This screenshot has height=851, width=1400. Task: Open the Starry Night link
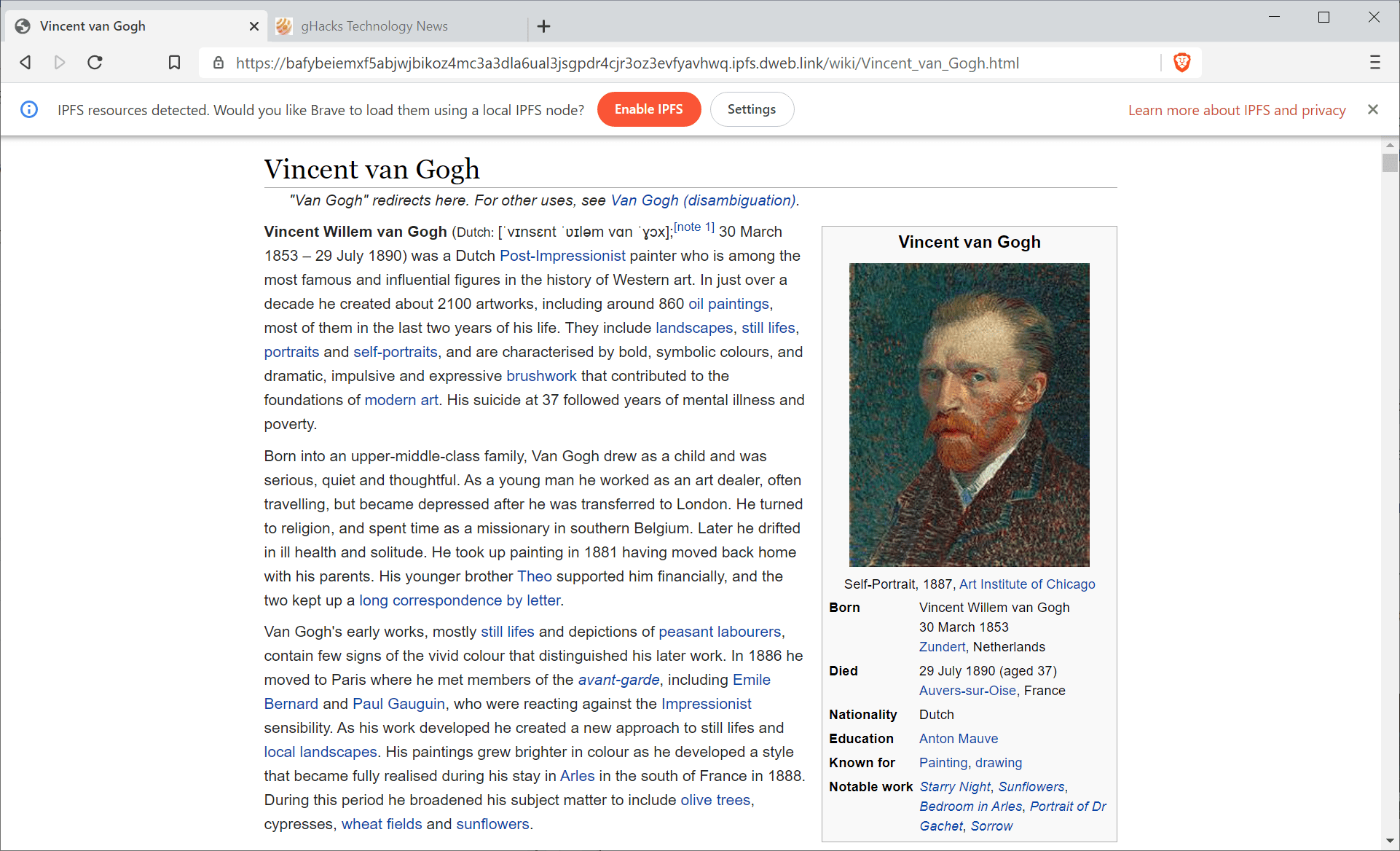pyautogui.click(x=955, y=787)
